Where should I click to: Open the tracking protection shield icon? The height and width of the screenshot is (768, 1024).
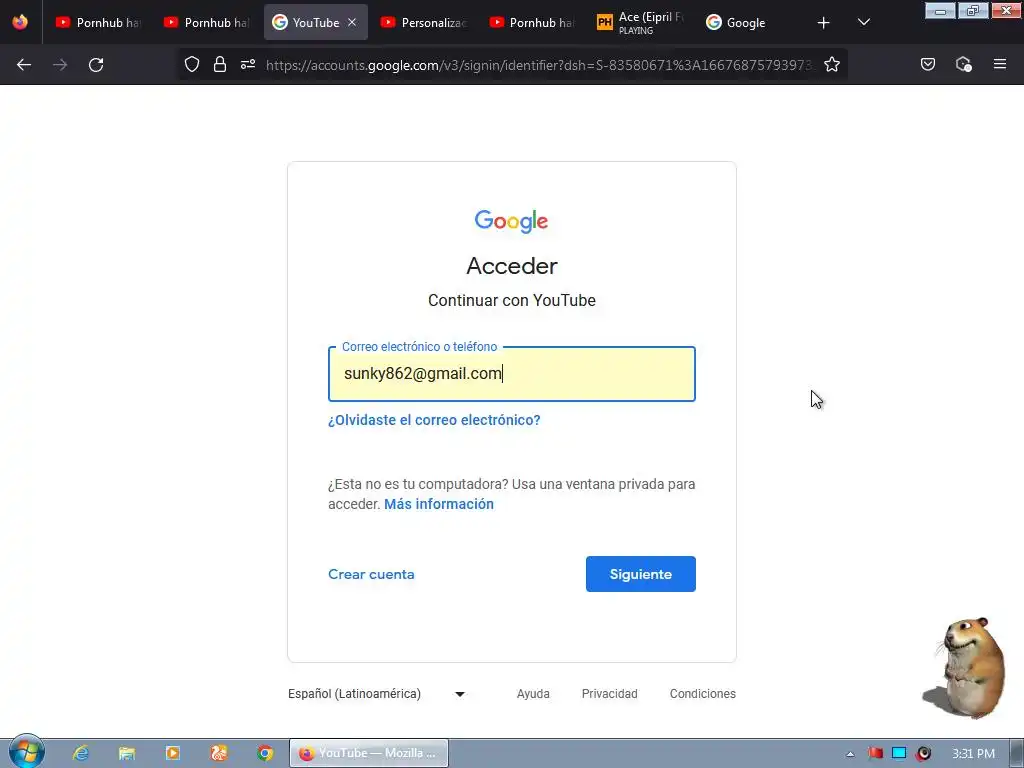point(191,64)
